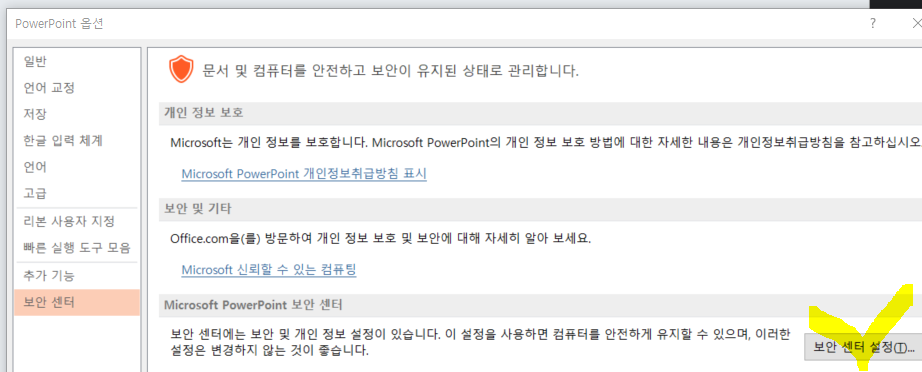Click the 보안 및 기타 section header
This screenshot has width=922, height=372.
coord(540,209)
